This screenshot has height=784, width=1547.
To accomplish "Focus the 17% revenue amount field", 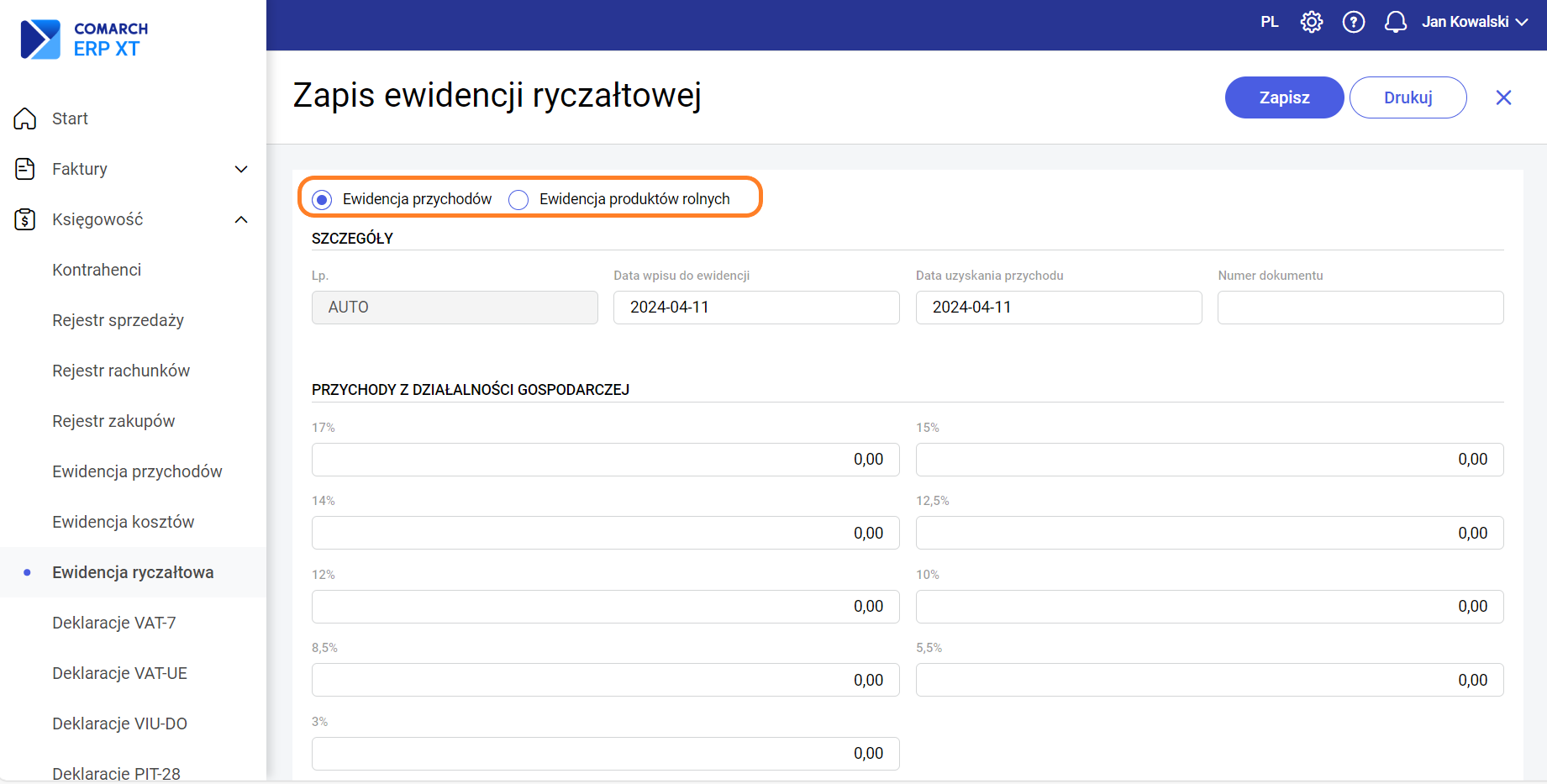I will [605, 460].
